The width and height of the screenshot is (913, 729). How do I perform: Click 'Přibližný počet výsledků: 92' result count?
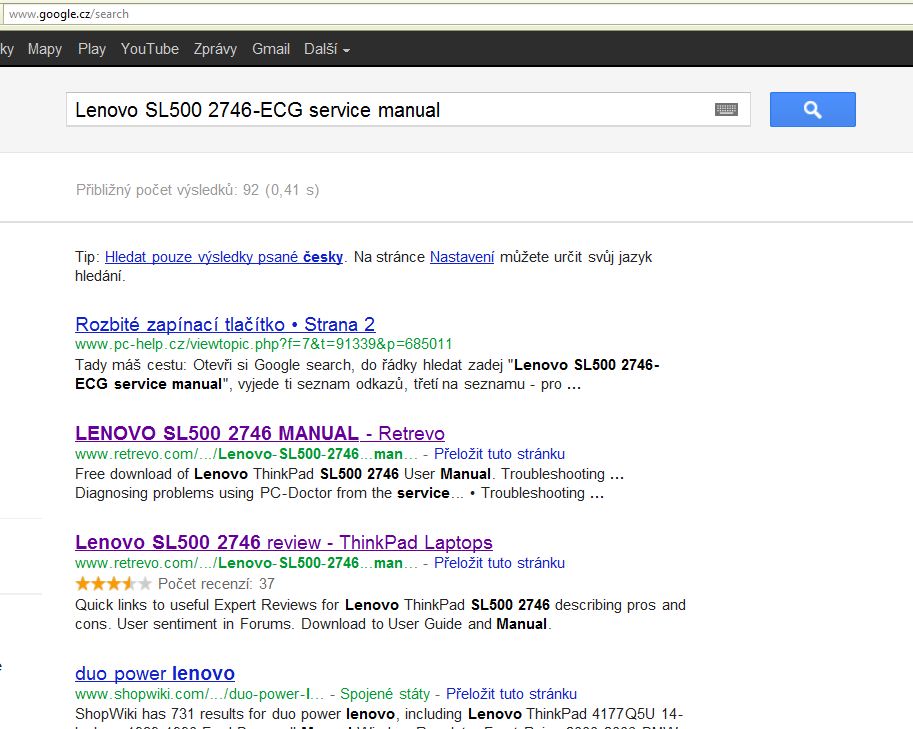tap(197, 190)
